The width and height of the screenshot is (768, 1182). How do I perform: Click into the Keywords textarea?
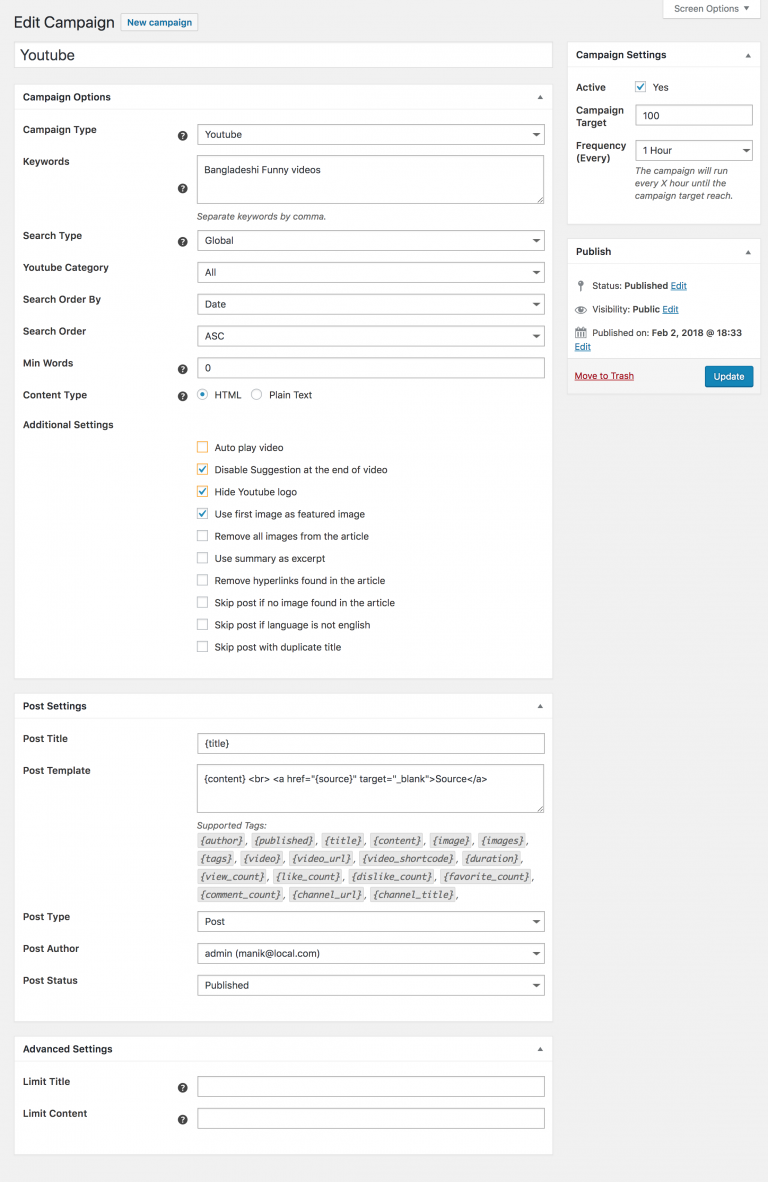(371, 179)
